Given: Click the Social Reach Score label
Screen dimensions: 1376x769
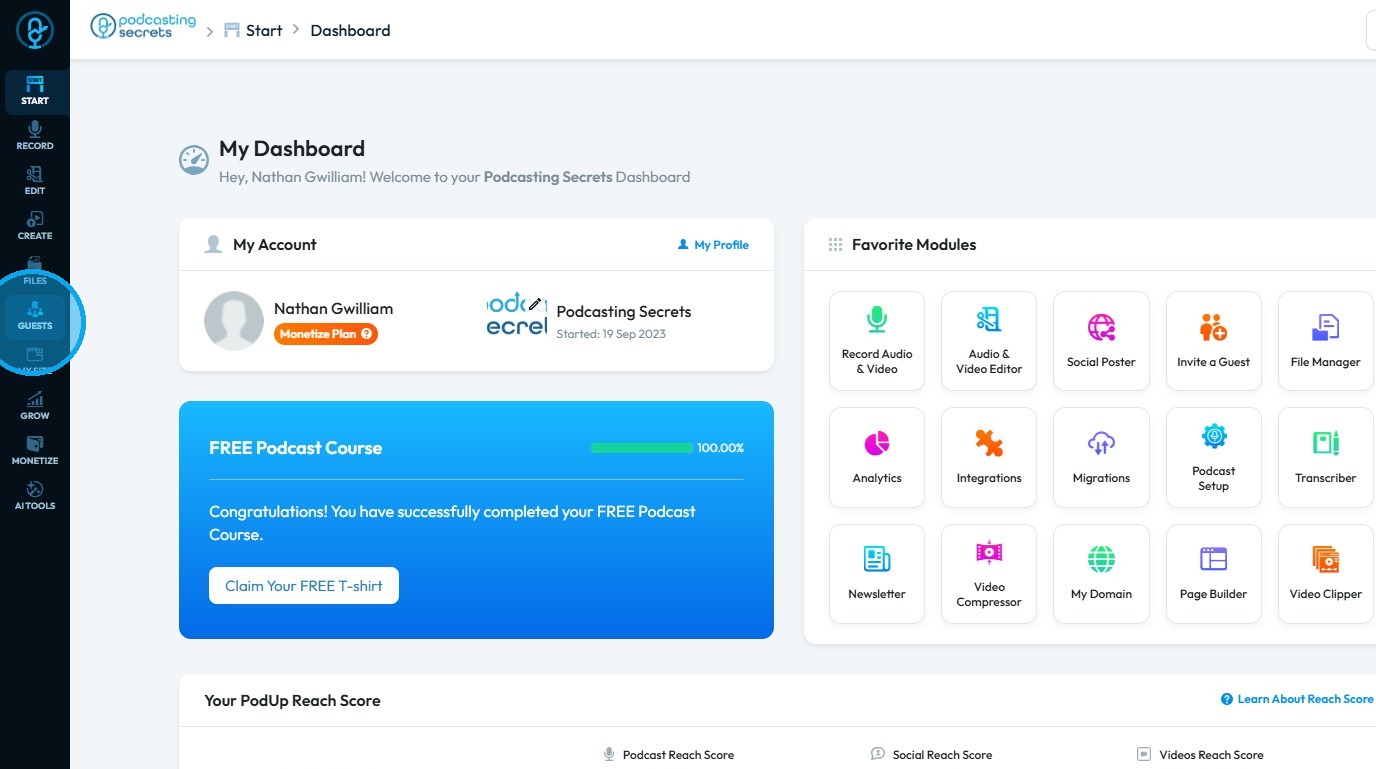Looking at the screenshot, I should point(942,755).
